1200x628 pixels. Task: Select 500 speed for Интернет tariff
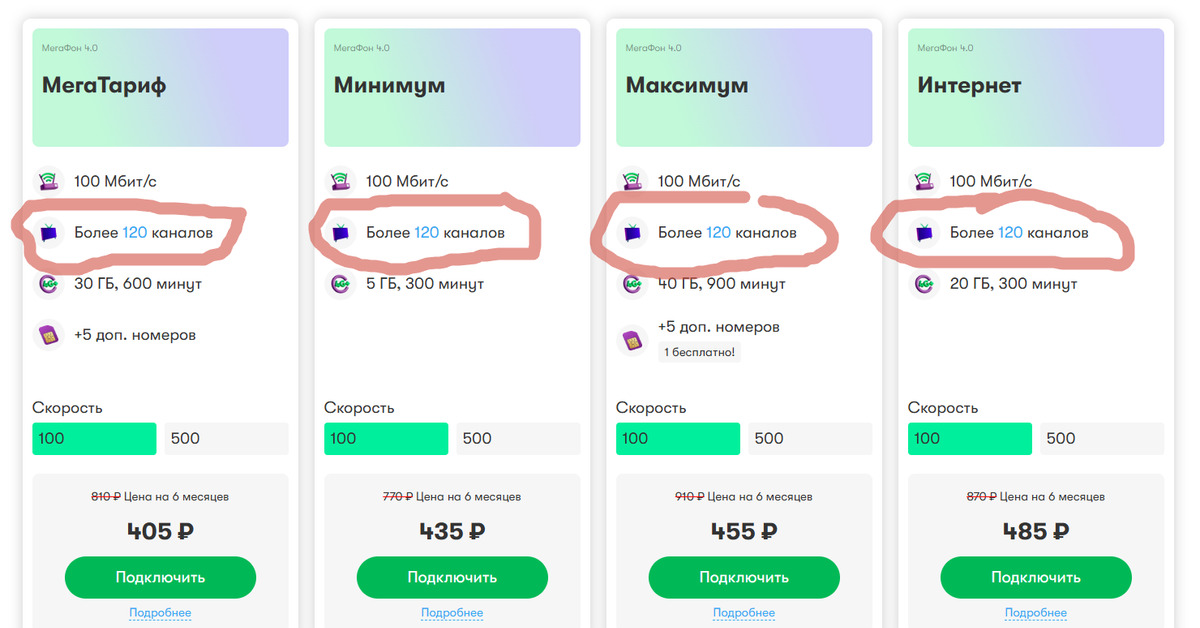[1102, 439]
